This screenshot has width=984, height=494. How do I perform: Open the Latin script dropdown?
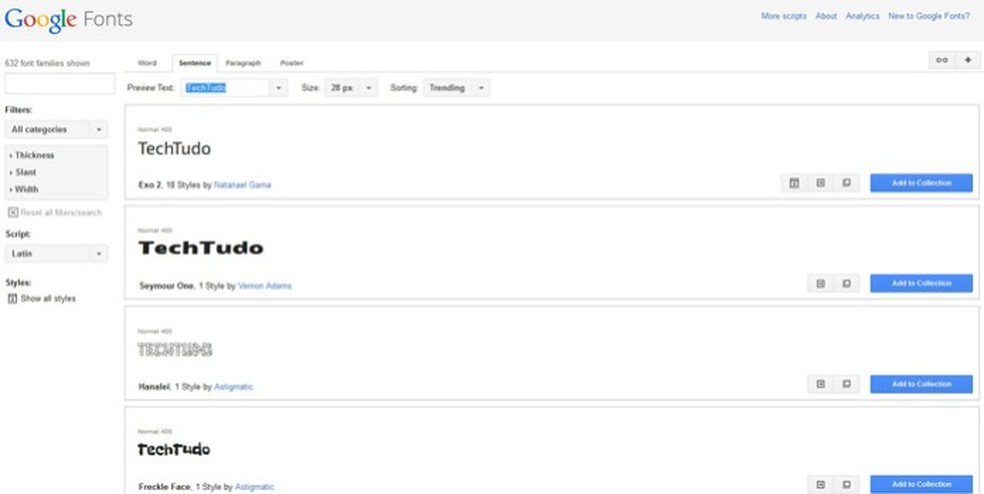[56, 254]
